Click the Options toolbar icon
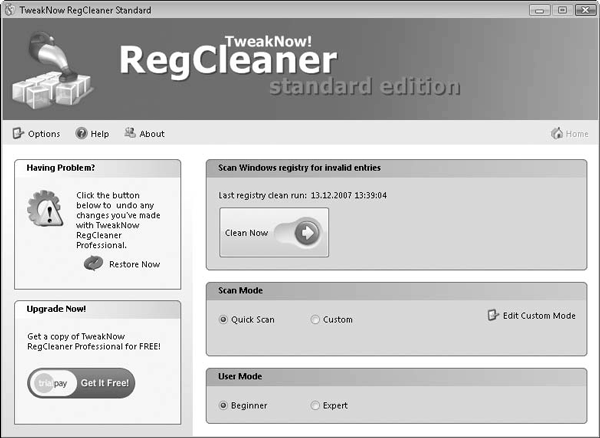 click(x=18, y=133)
